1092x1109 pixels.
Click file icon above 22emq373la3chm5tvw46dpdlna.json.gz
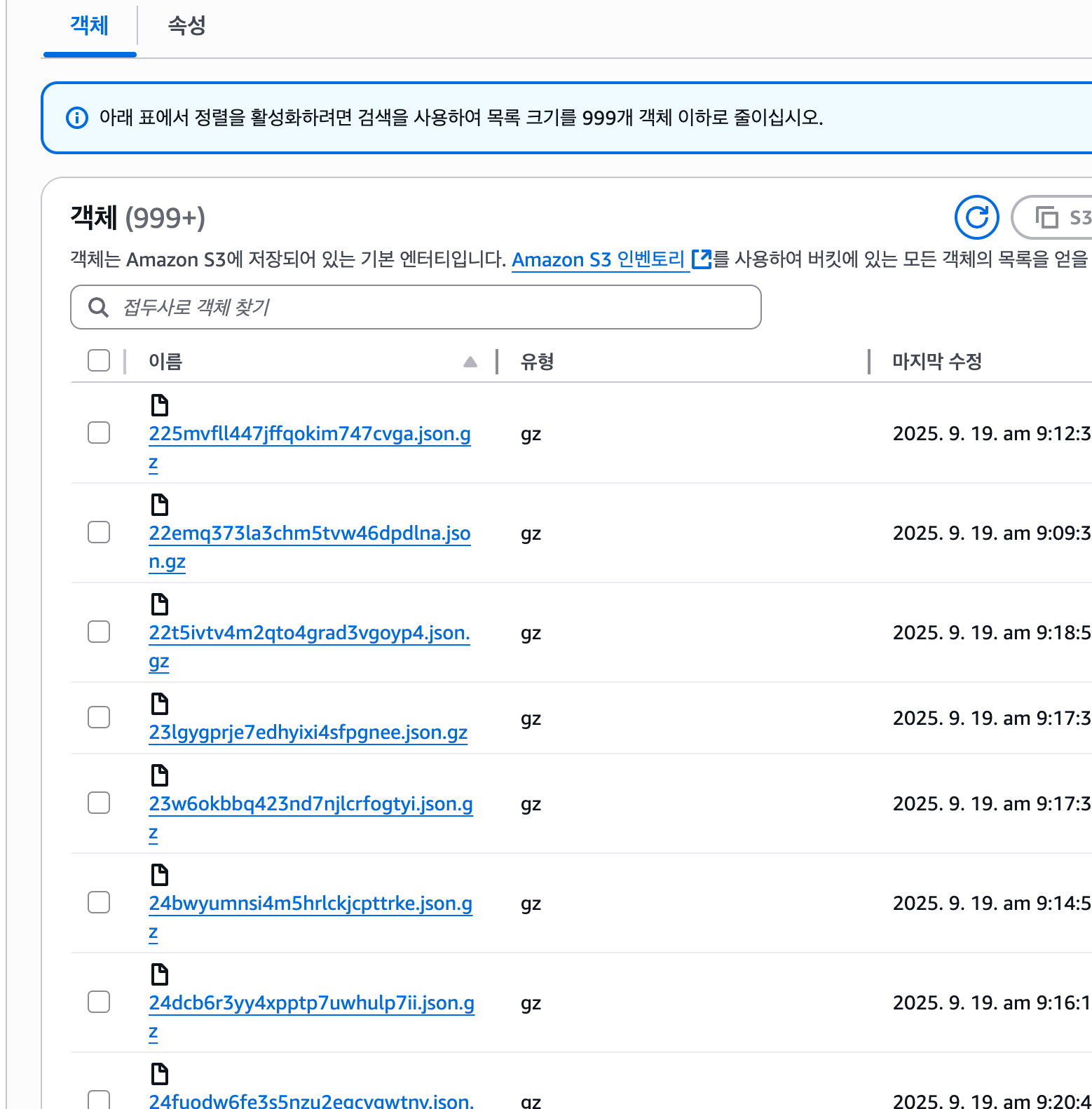pyautogui.click(x=160, y=505)
